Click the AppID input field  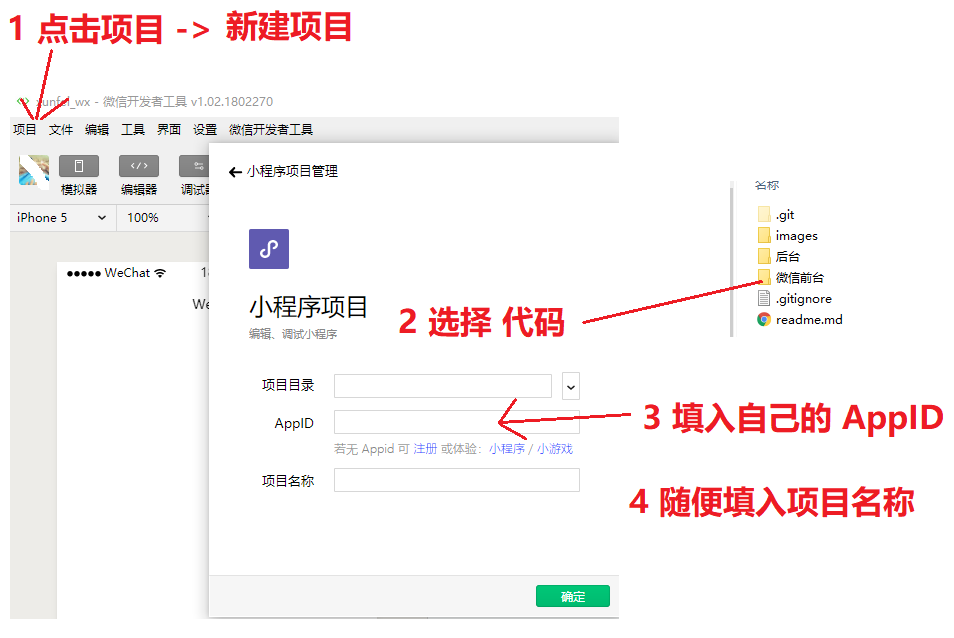[x=456, y=422]
